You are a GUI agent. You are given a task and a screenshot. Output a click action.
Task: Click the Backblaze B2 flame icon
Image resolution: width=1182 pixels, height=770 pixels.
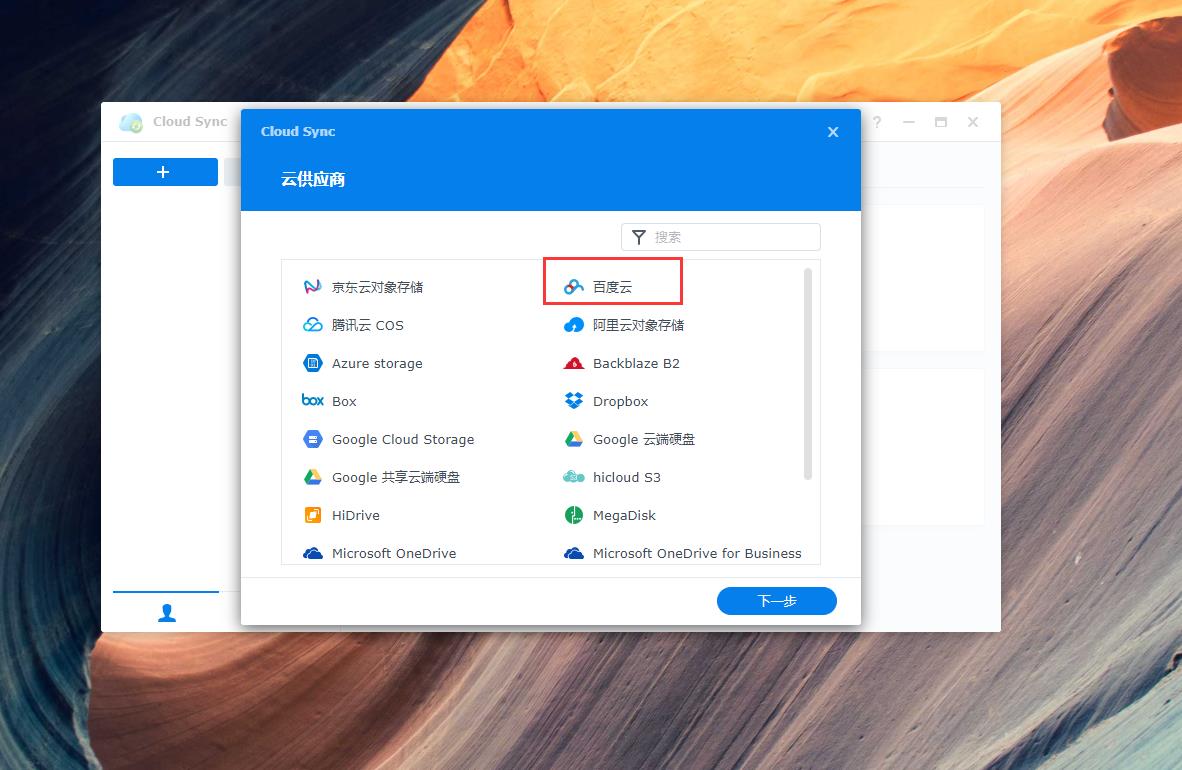(x=574, y=363)
